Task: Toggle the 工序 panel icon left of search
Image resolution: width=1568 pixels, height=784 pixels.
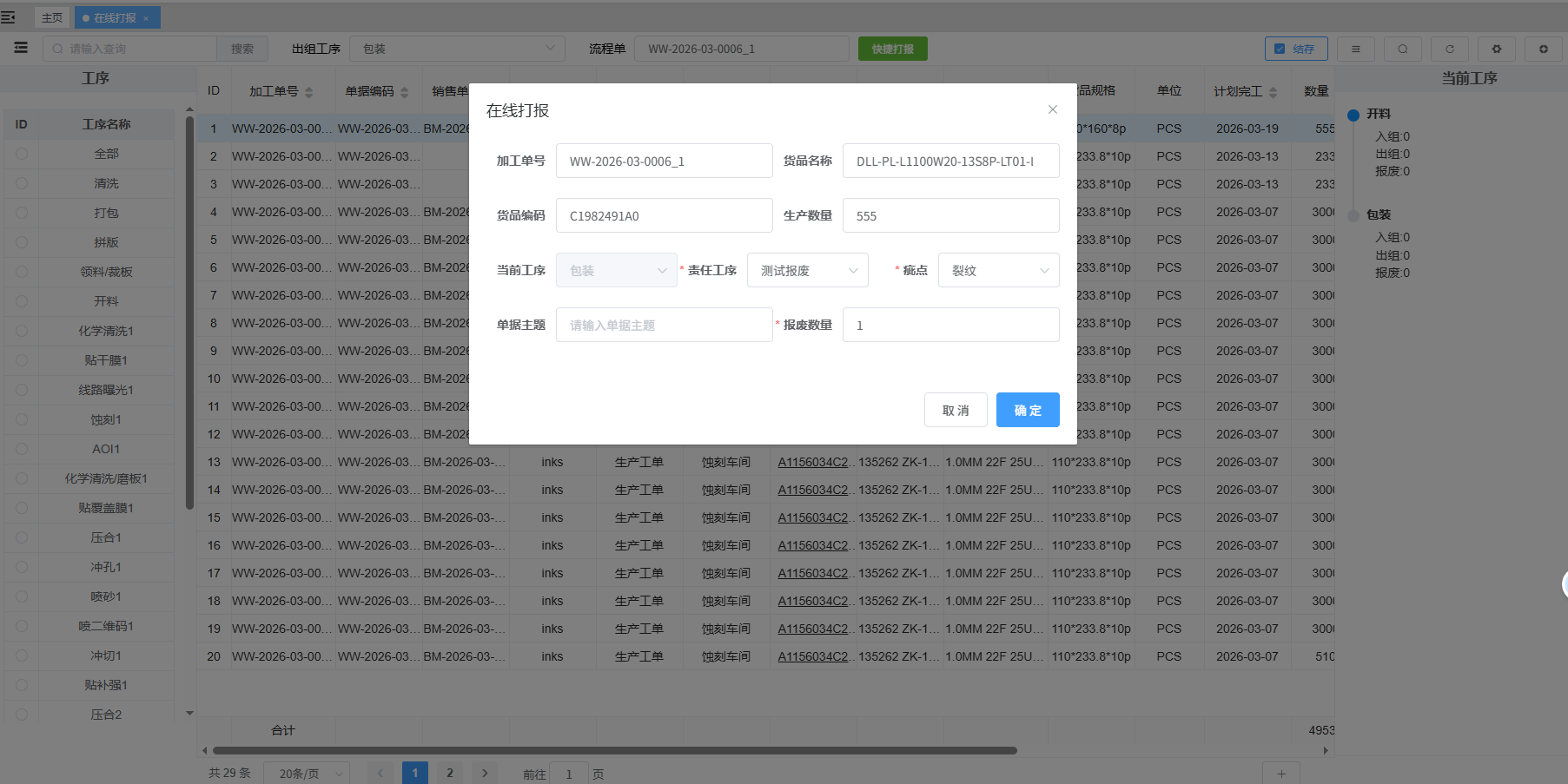Action: (21, 49)
